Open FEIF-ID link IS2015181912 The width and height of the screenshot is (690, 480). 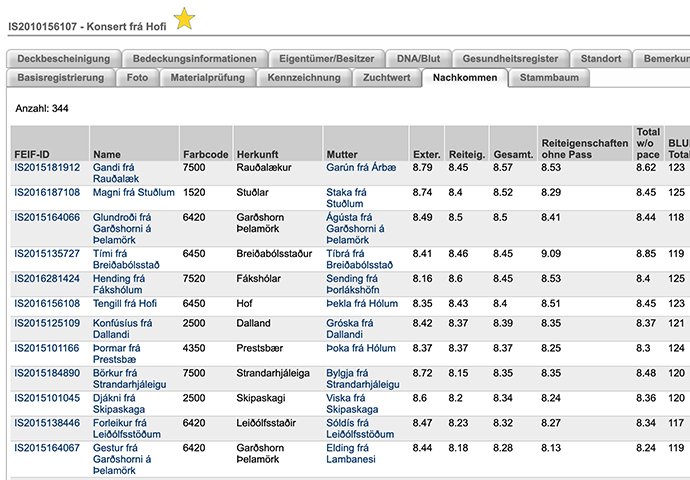tap(47, 167)
